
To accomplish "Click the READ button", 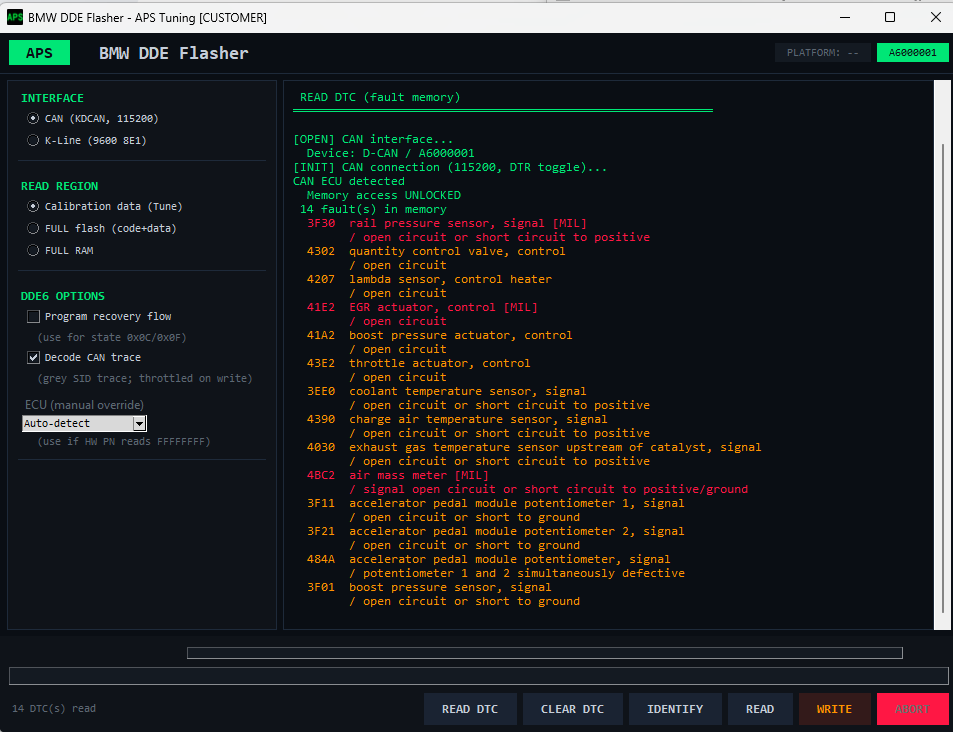I will (760, 709).
